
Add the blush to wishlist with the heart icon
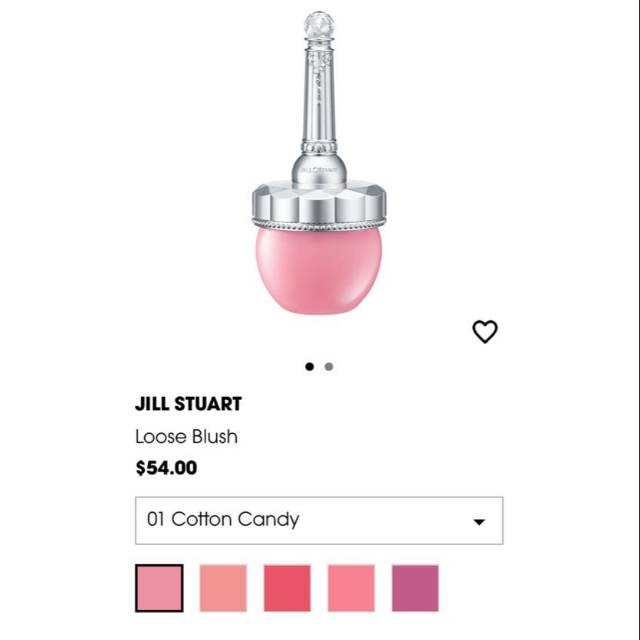[x=485, y=331]
